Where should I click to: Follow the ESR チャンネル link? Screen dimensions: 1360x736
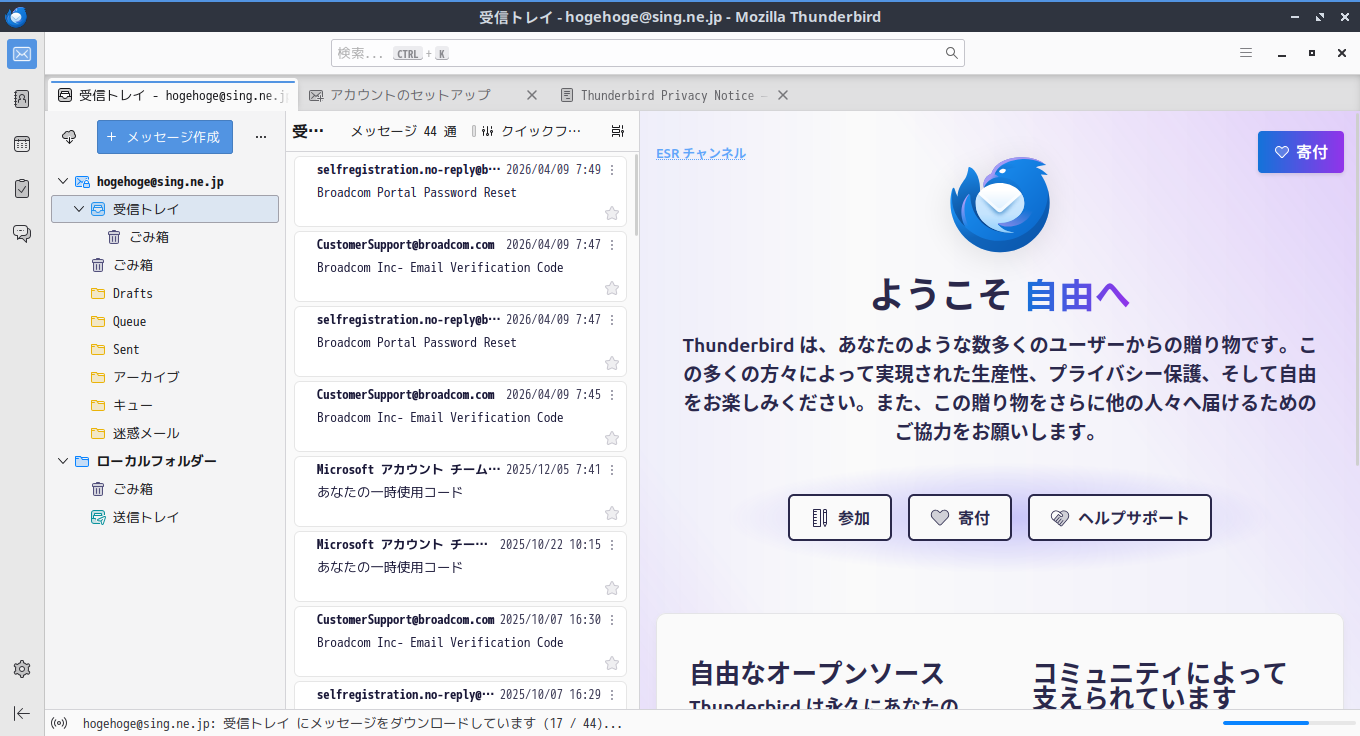[x=701, y=153]
